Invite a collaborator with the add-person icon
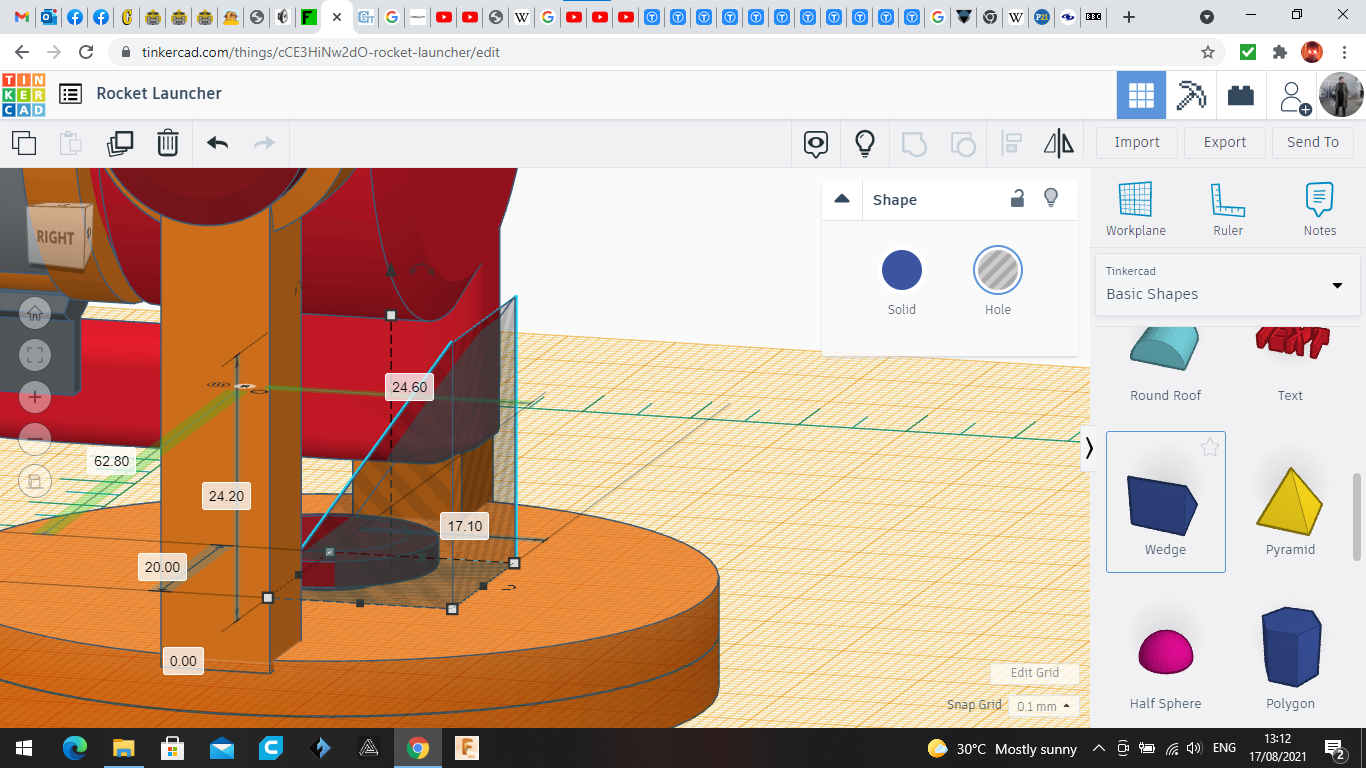The height and width of the screenshot is (768, 1366). 1293,95
